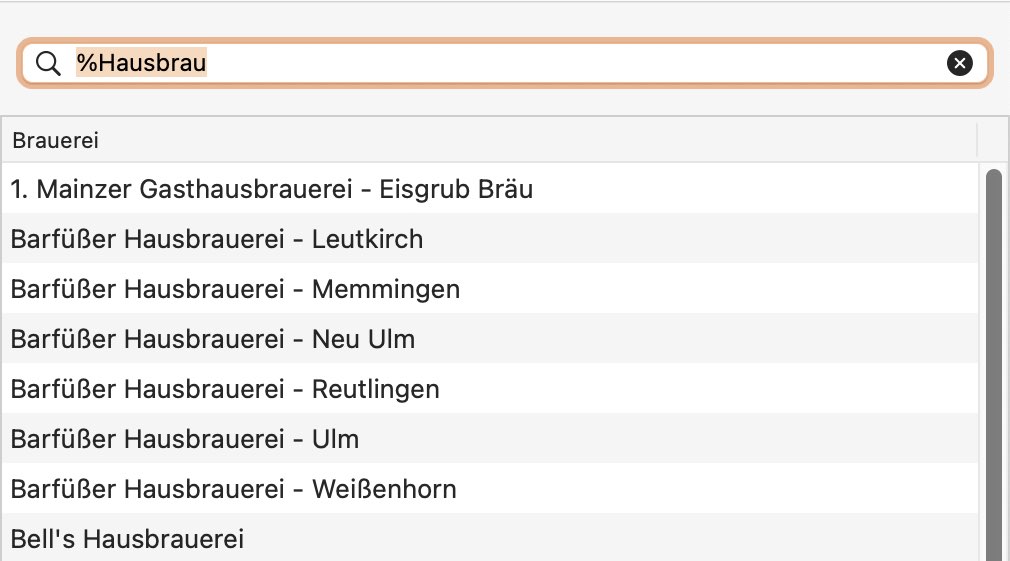Click the word Memmingen in the list

point(386,290)
